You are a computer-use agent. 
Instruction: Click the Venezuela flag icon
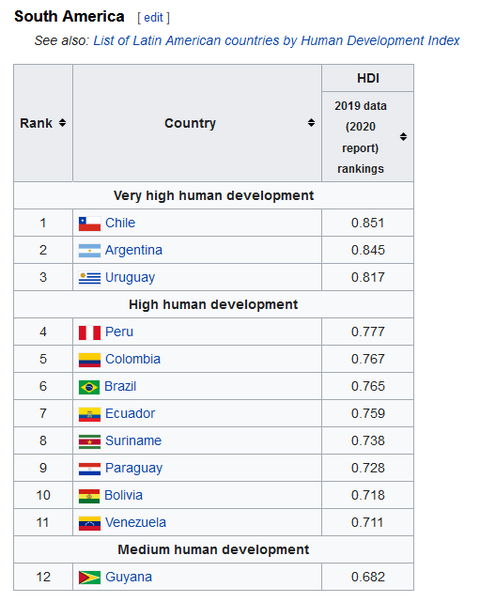coord(89,523)
